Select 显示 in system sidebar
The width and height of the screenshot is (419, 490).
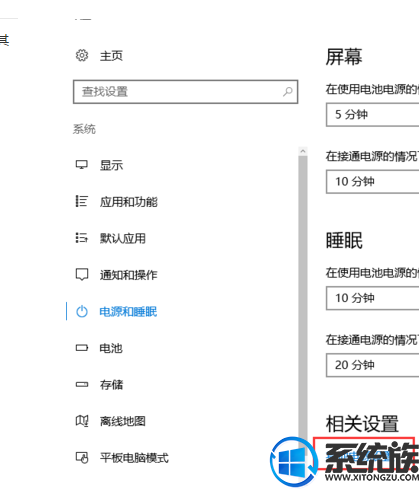pyautogui.click(x=111, y=165)
